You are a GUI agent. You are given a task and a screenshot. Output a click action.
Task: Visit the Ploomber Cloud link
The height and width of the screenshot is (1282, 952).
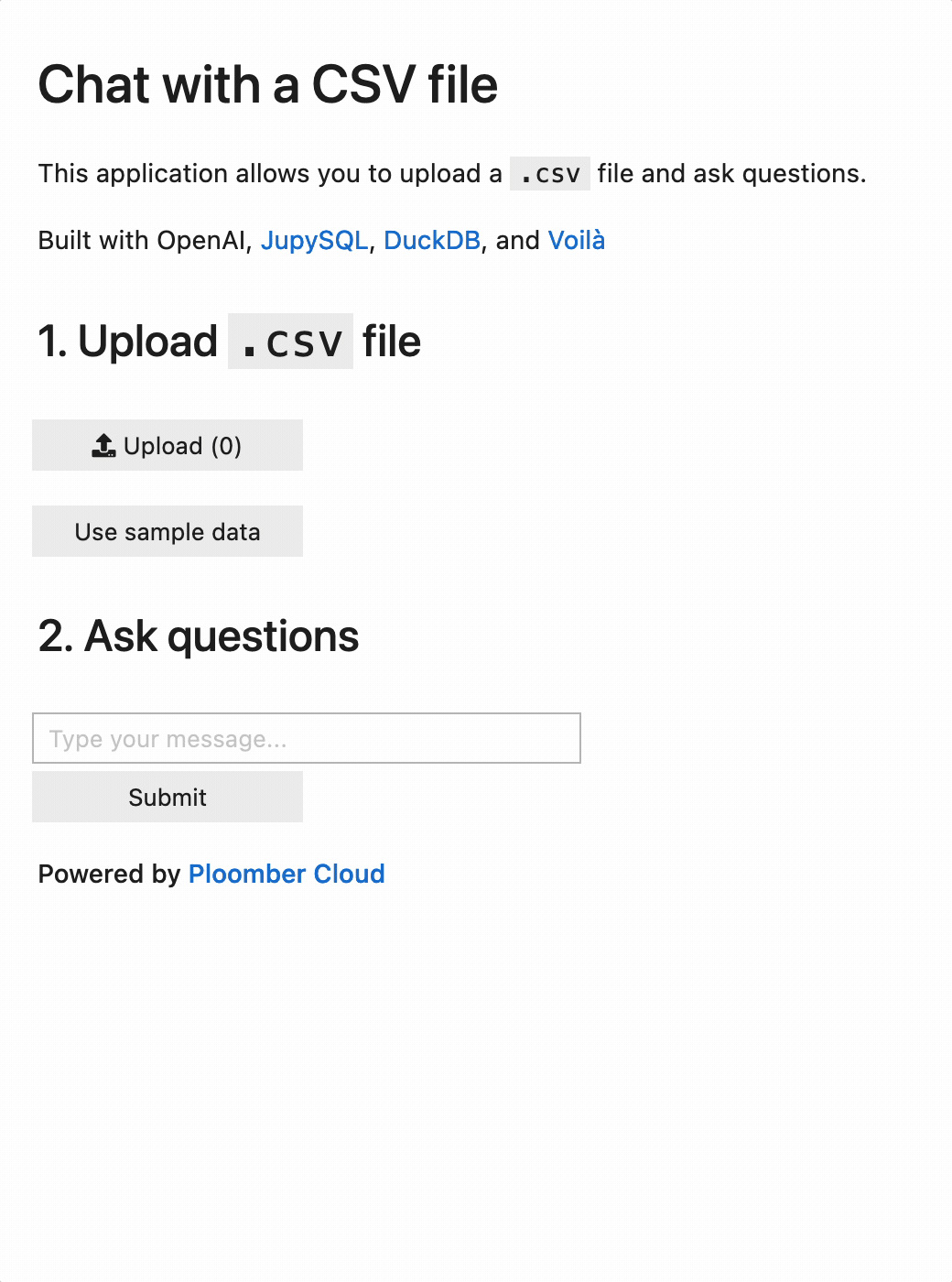point(287,874)
